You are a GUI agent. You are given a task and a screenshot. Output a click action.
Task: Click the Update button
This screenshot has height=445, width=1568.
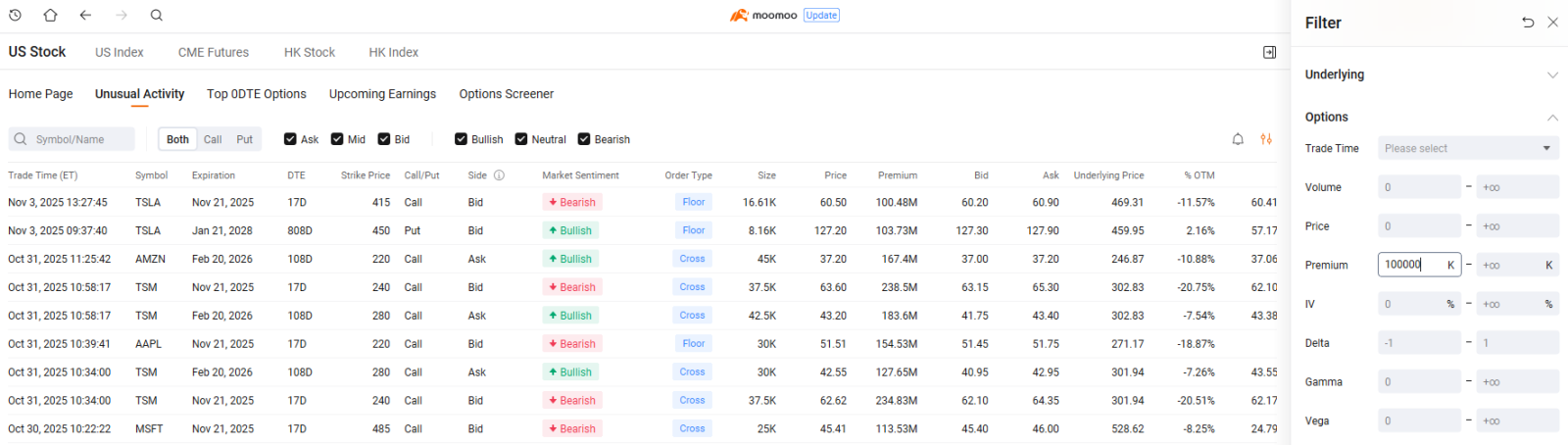pyautogui.click(x=821, y=15)
